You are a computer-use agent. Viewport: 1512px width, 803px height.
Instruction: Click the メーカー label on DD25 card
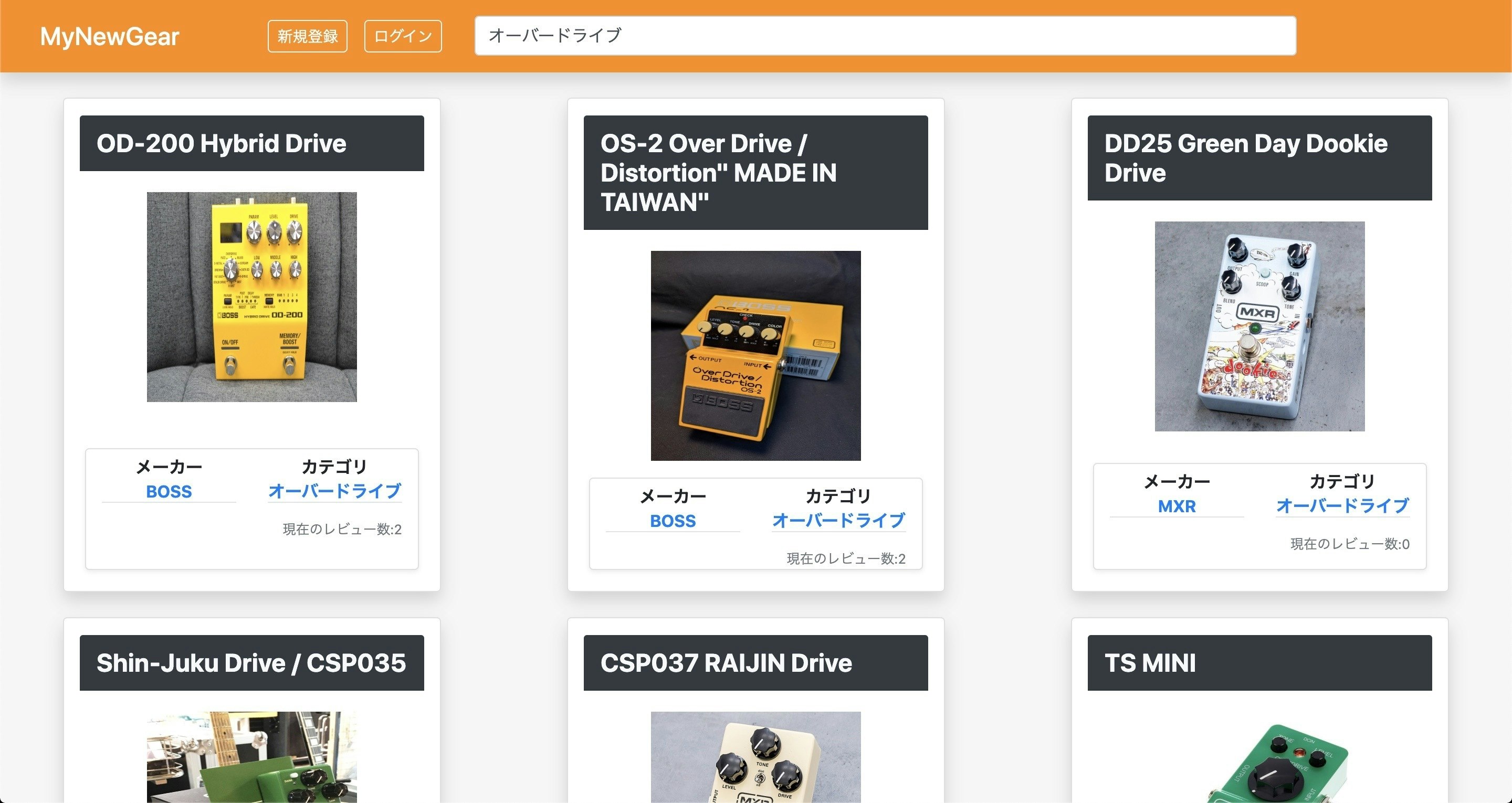[x=1177, y=481]
